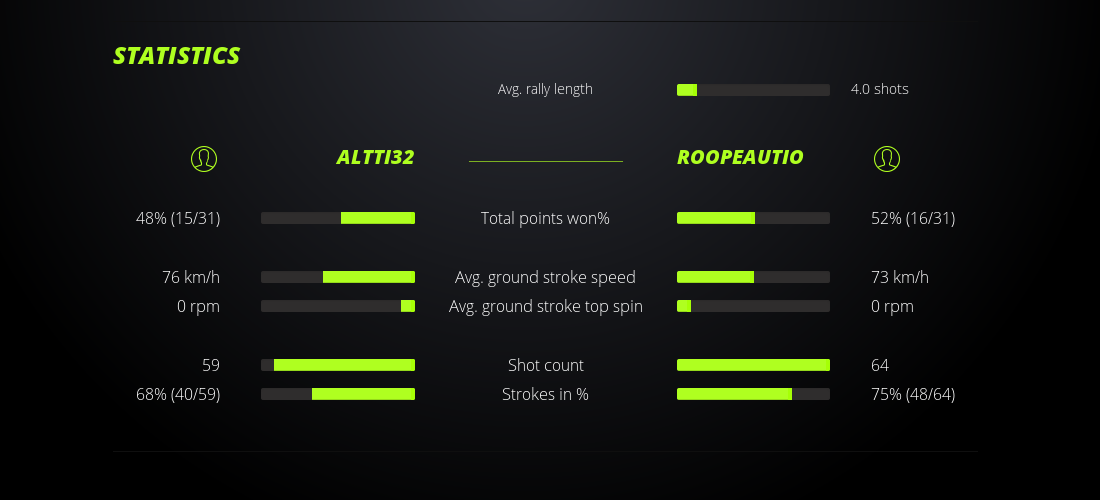1100x500 pixels.
Task: Click ROOPEAUTIO's shot count bar
Action: coord(753,365)
